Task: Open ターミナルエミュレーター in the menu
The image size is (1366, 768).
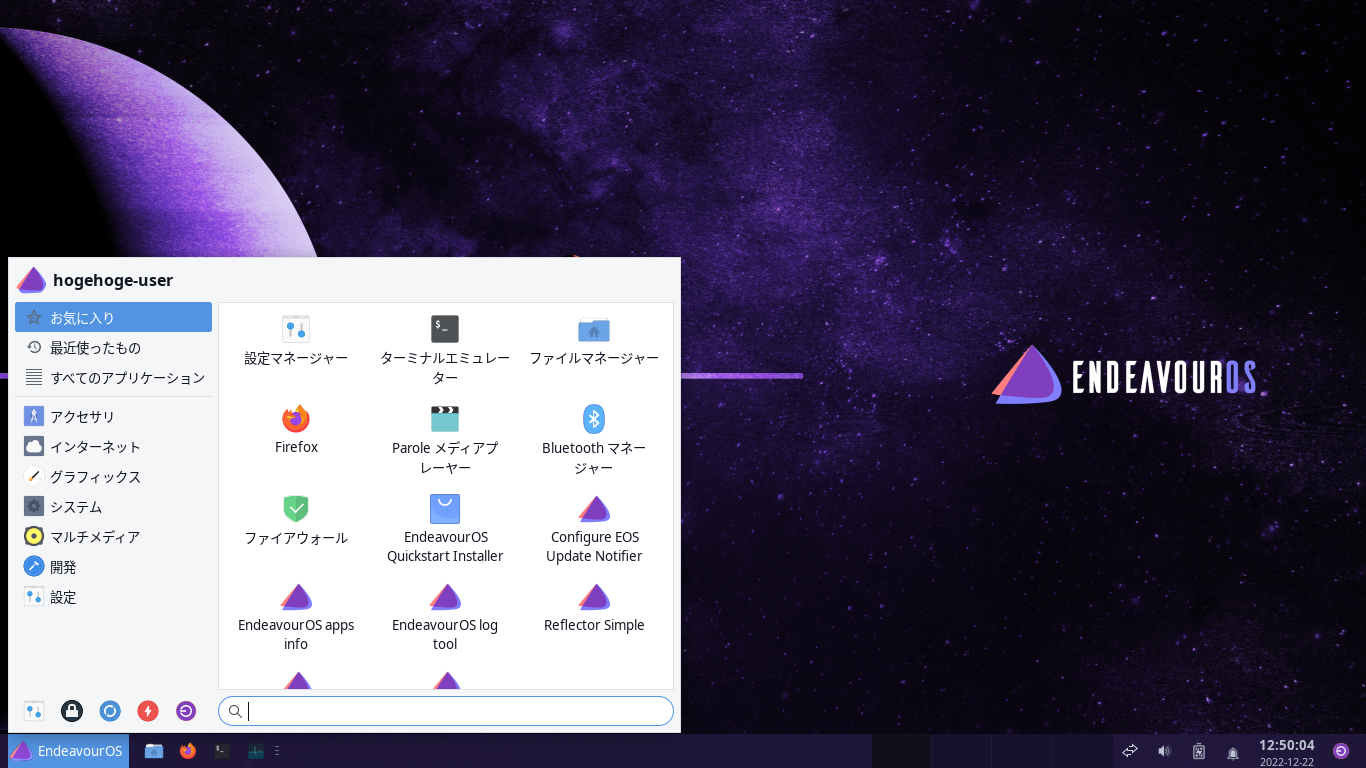Action: pyautogui.click(x=445, y=351)
